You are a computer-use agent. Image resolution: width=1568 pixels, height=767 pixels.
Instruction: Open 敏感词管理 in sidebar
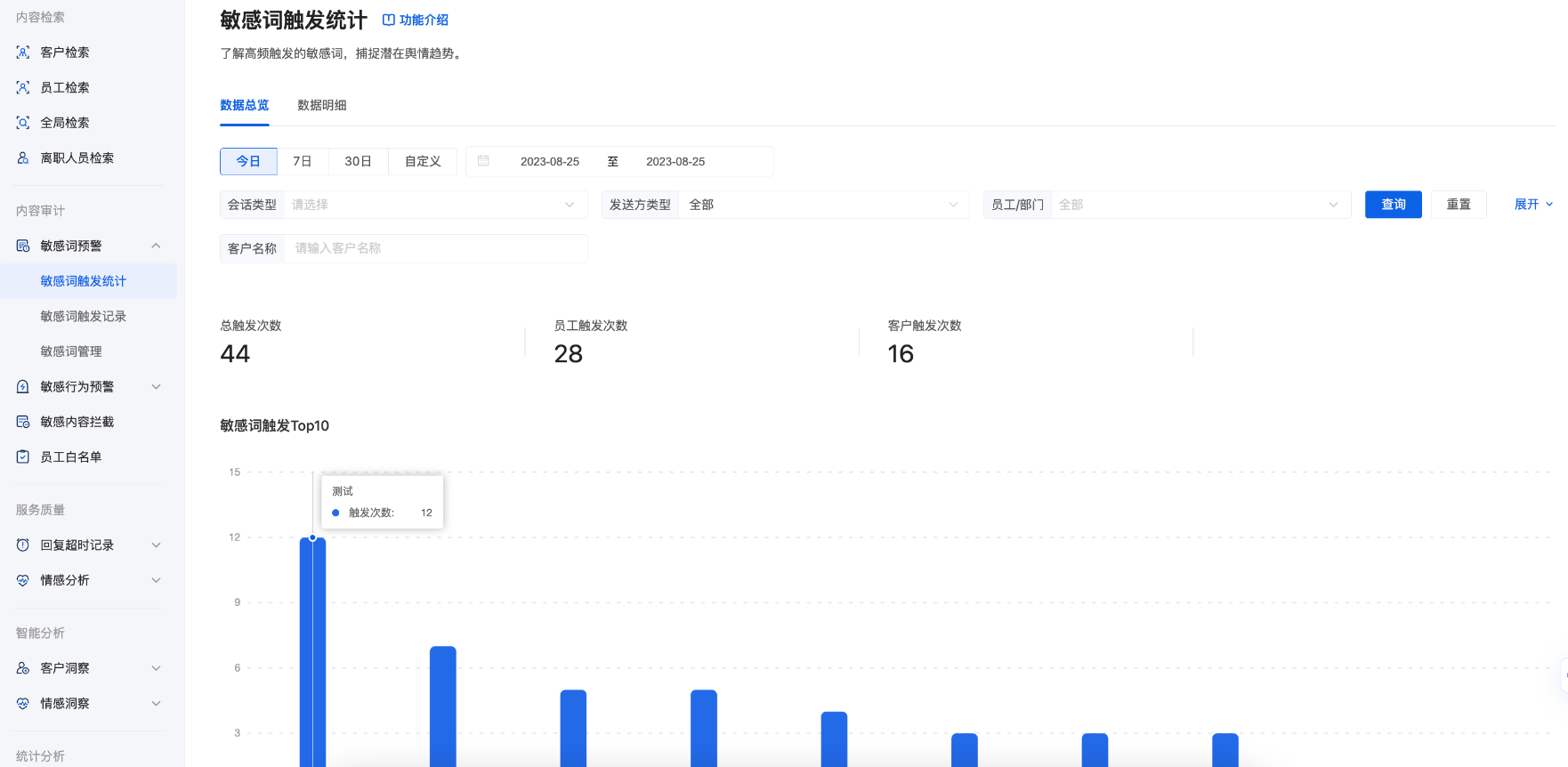(x=71, y=351)
